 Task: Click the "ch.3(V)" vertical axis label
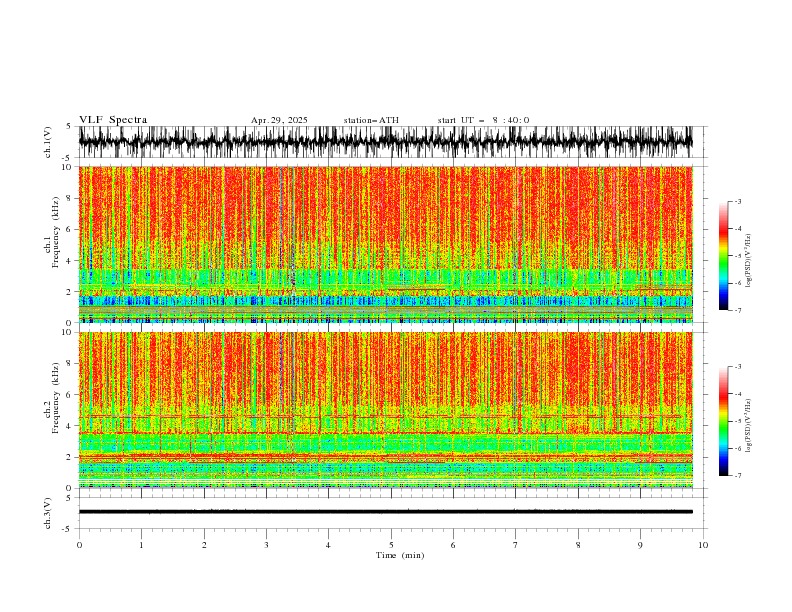48,513
